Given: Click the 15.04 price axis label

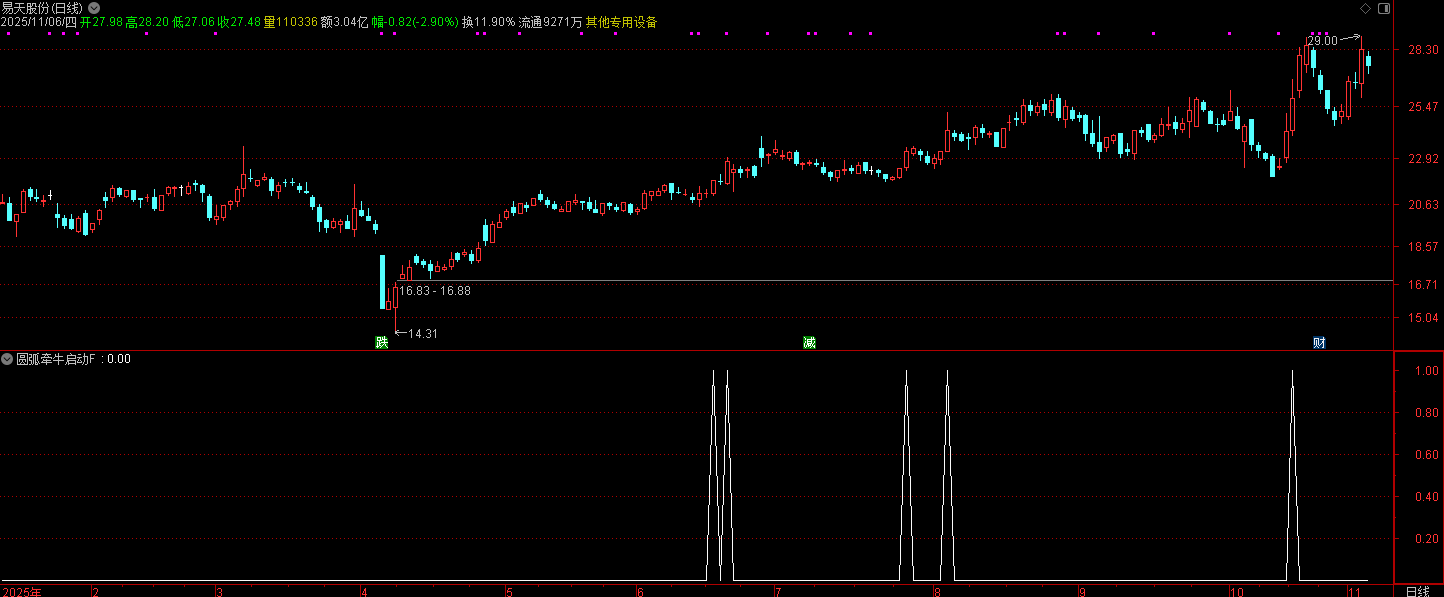Looking at the screenshot, I should (1423, 318).
